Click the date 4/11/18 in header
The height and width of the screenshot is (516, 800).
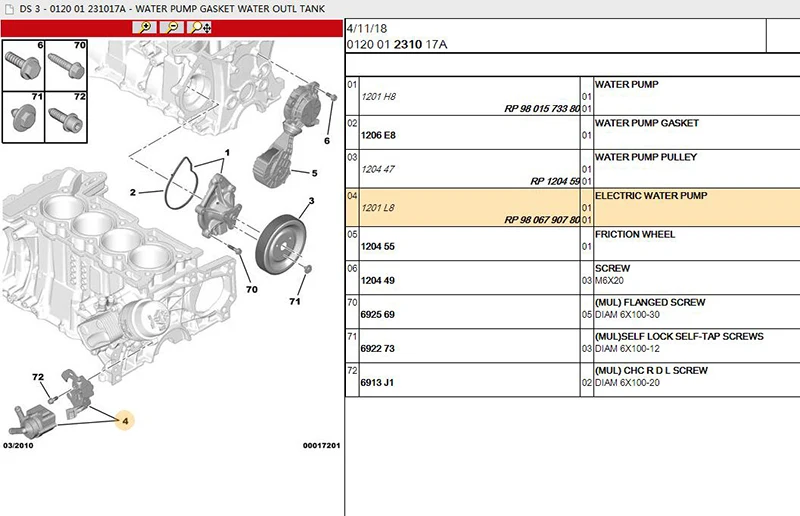coord(367,29)
